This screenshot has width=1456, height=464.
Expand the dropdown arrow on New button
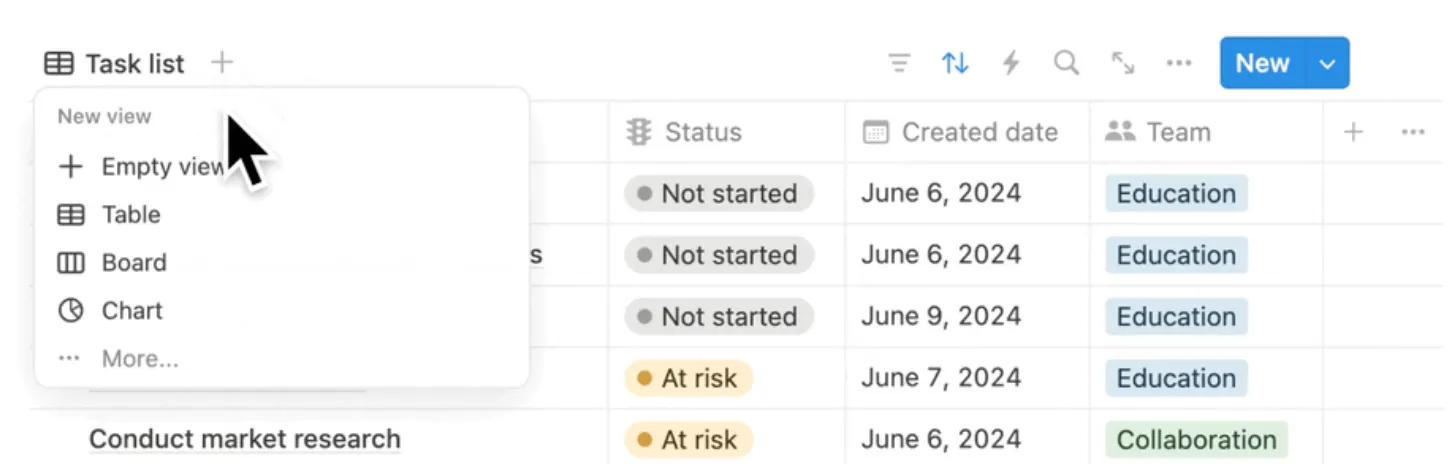1327,64
